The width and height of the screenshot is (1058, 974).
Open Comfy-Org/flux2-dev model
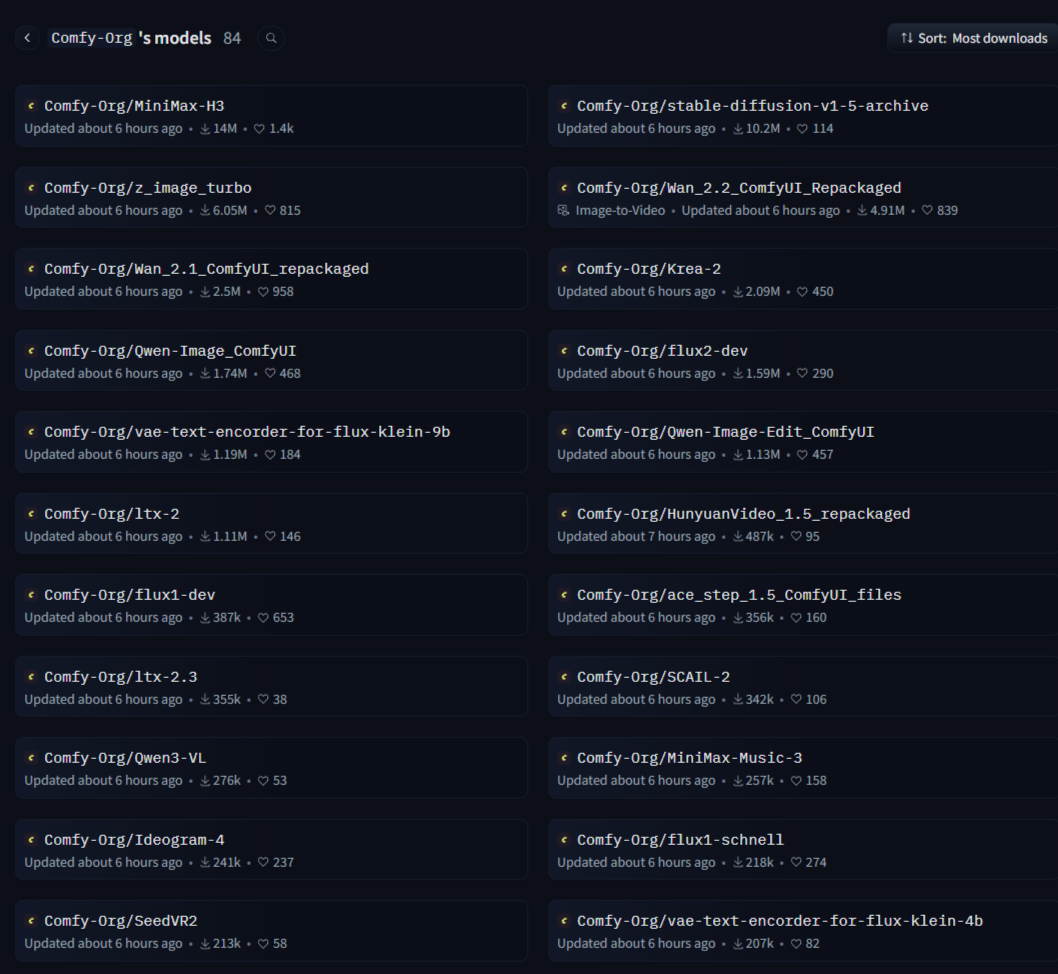(x=803, y=361)
